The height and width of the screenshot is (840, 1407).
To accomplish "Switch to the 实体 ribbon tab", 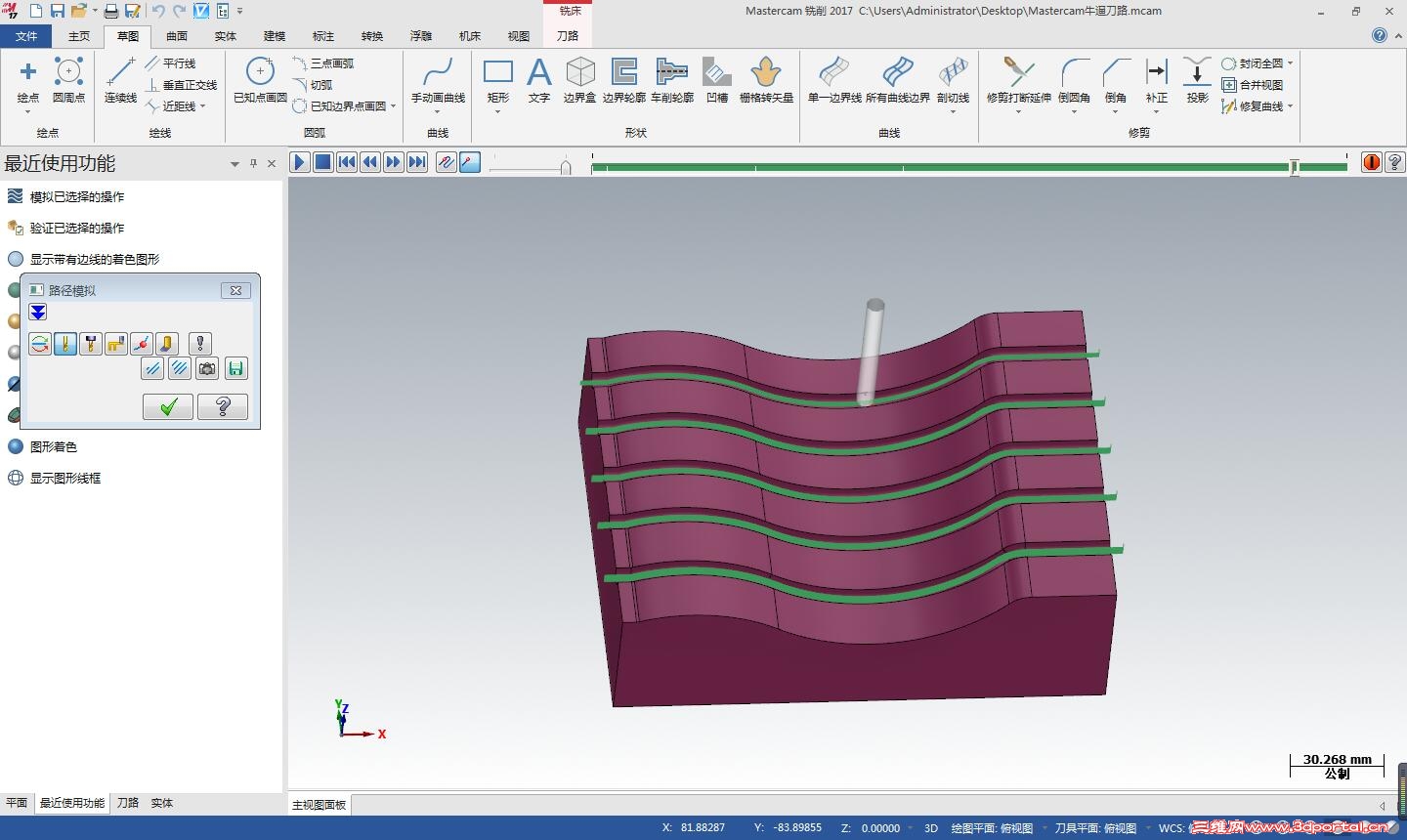I will coord(226,36).
